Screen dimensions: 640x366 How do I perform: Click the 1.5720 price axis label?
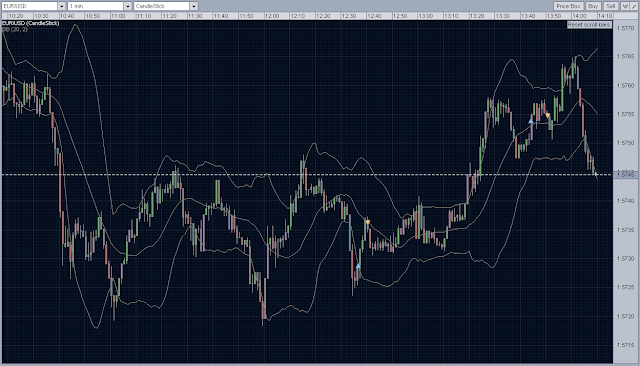[625, 316]
